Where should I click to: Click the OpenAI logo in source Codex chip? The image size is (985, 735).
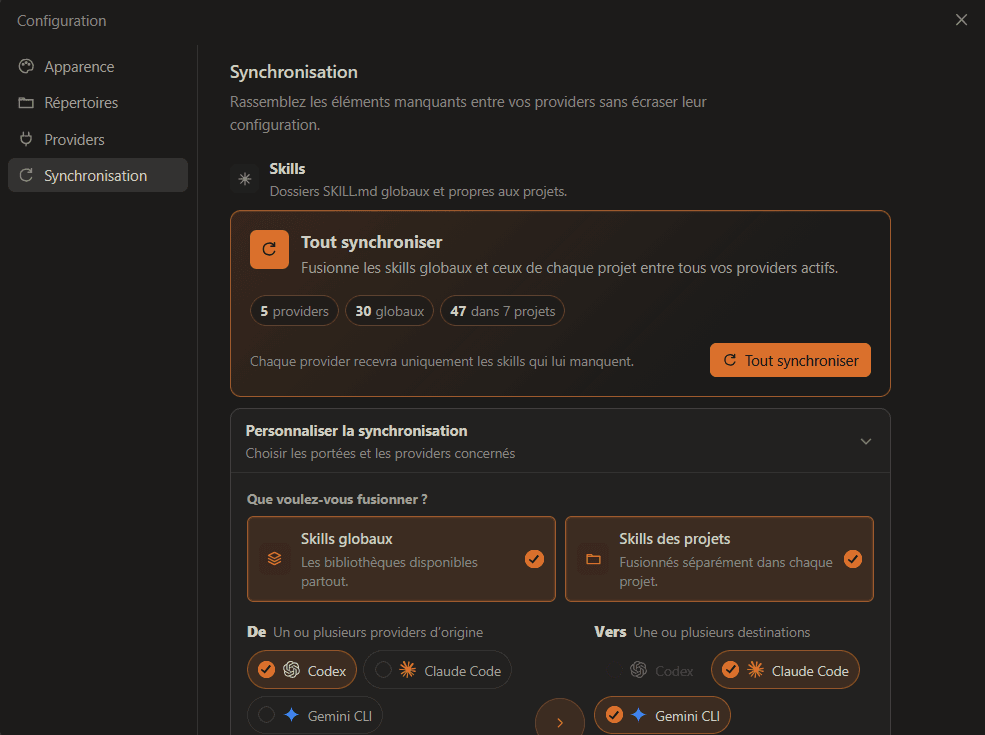291,670
